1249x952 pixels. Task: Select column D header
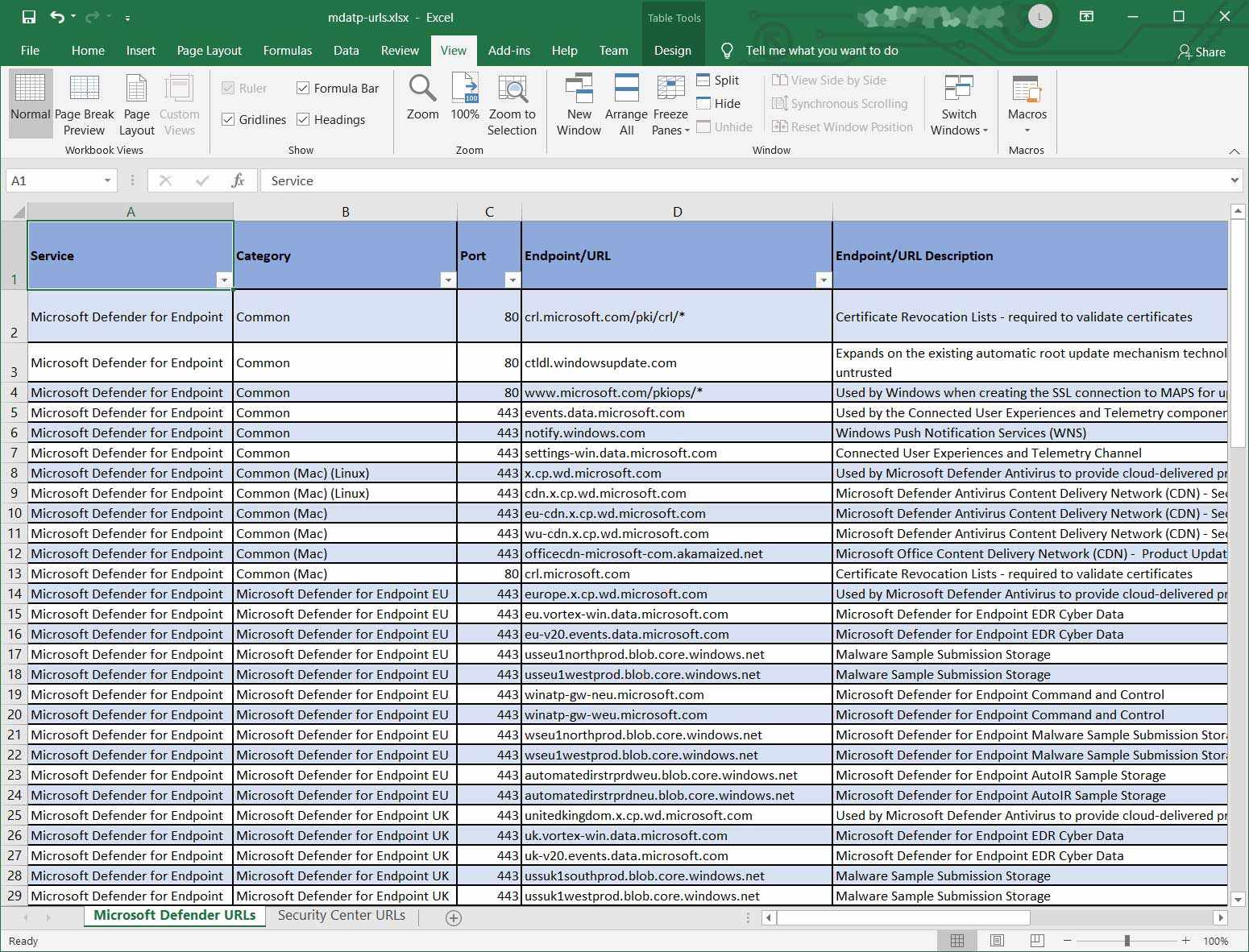(x=677, y=212)
